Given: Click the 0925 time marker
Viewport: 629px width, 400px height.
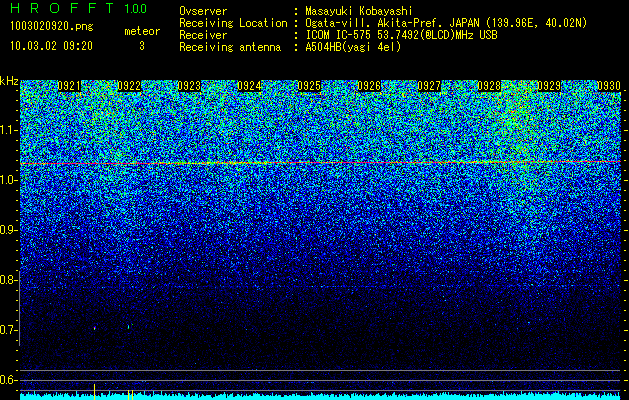Looking at the screenshot, I should [309, 86].
